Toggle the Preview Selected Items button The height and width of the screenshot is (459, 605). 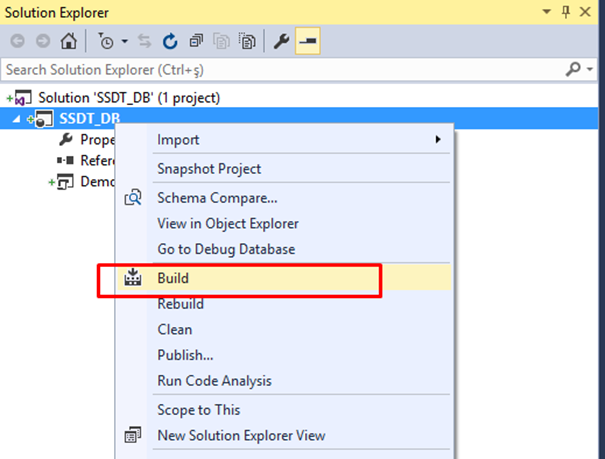[308, 41]
